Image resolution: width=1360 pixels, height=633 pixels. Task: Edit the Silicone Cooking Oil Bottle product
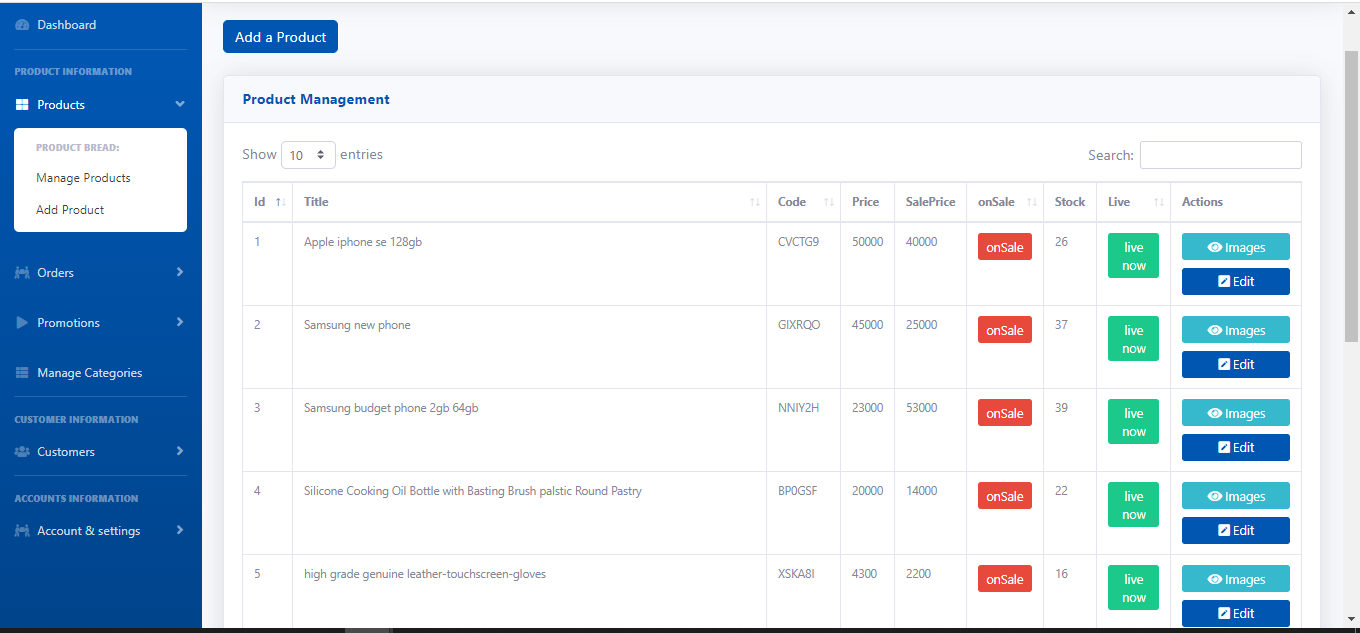[x=1236, y=531]
